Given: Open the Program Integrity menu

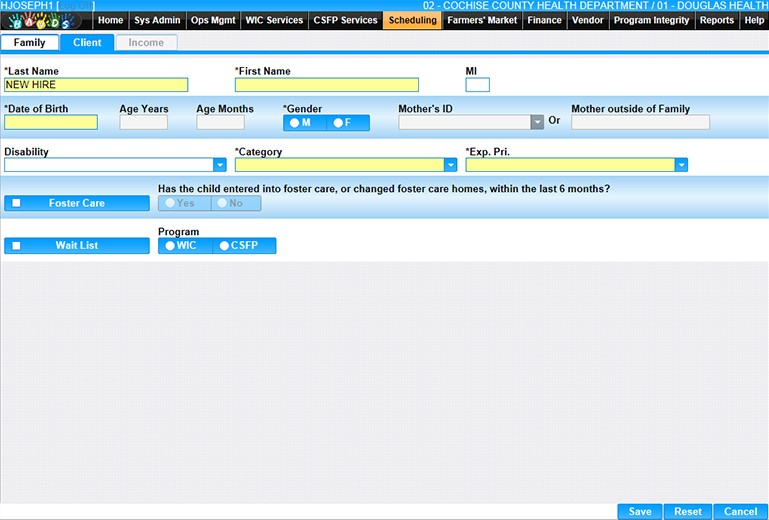Looking at the screenshot, I should [651, 20].
